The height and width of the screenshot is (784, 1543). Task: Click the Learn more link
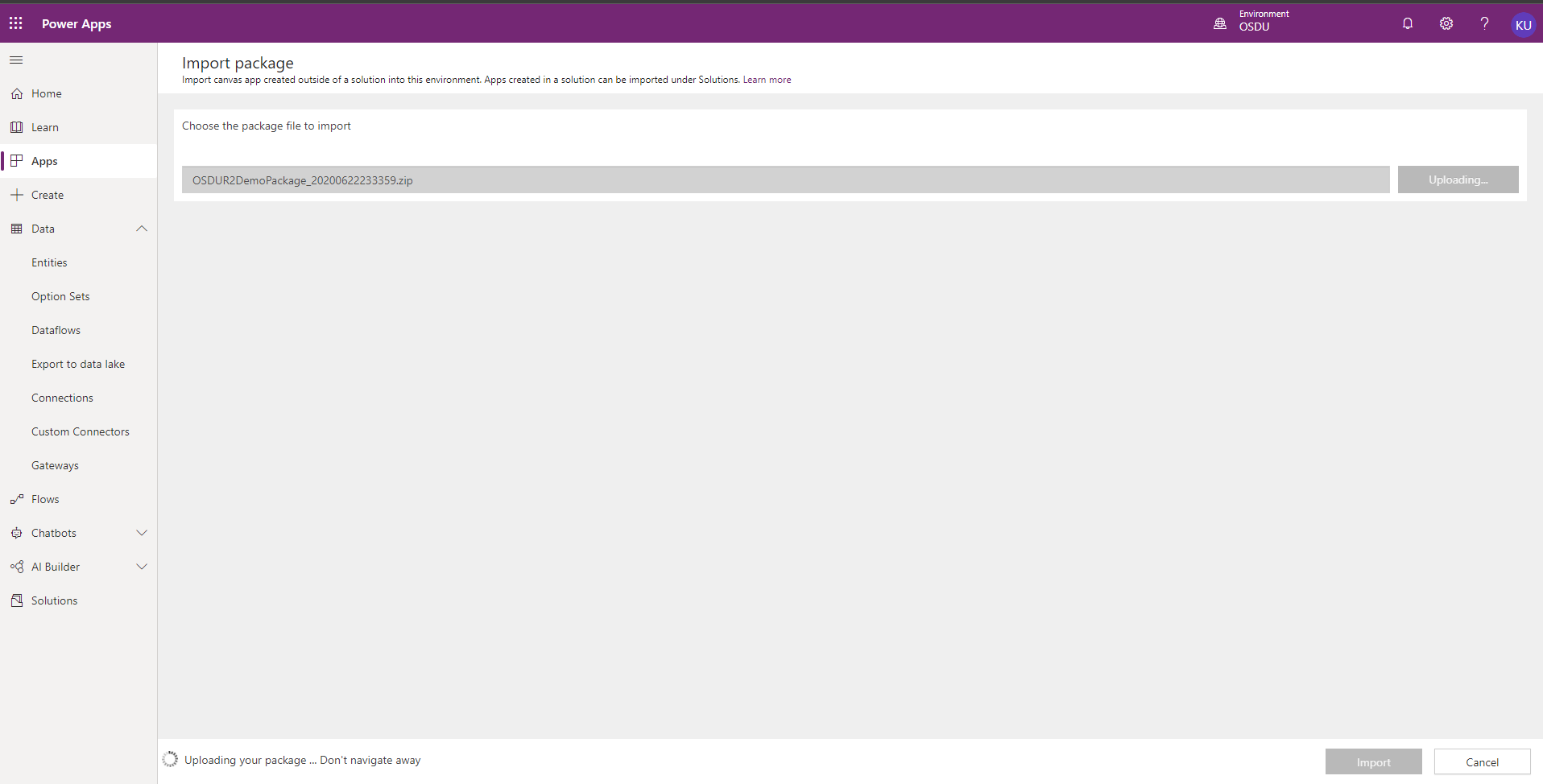[x=767, y=80]
